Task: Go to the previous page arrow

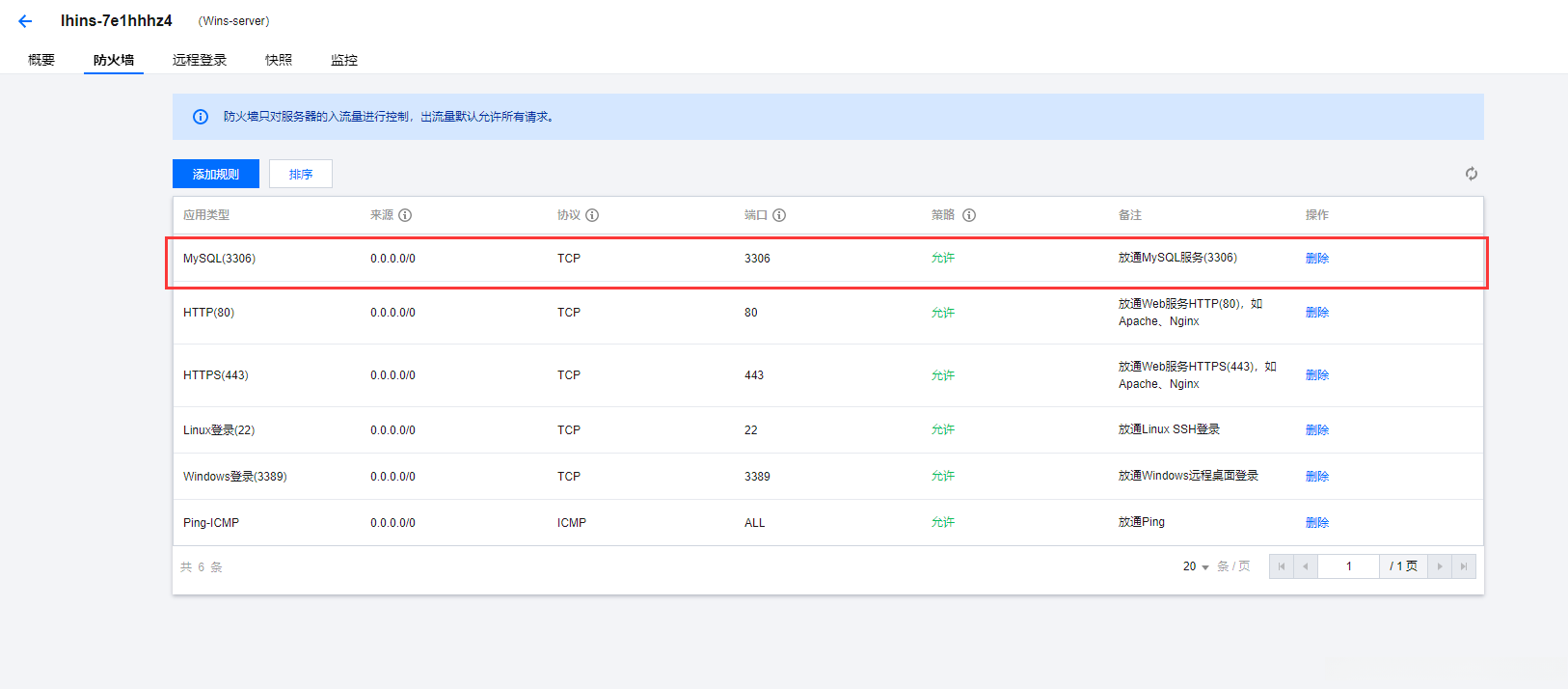Action: coord(1305,566)
